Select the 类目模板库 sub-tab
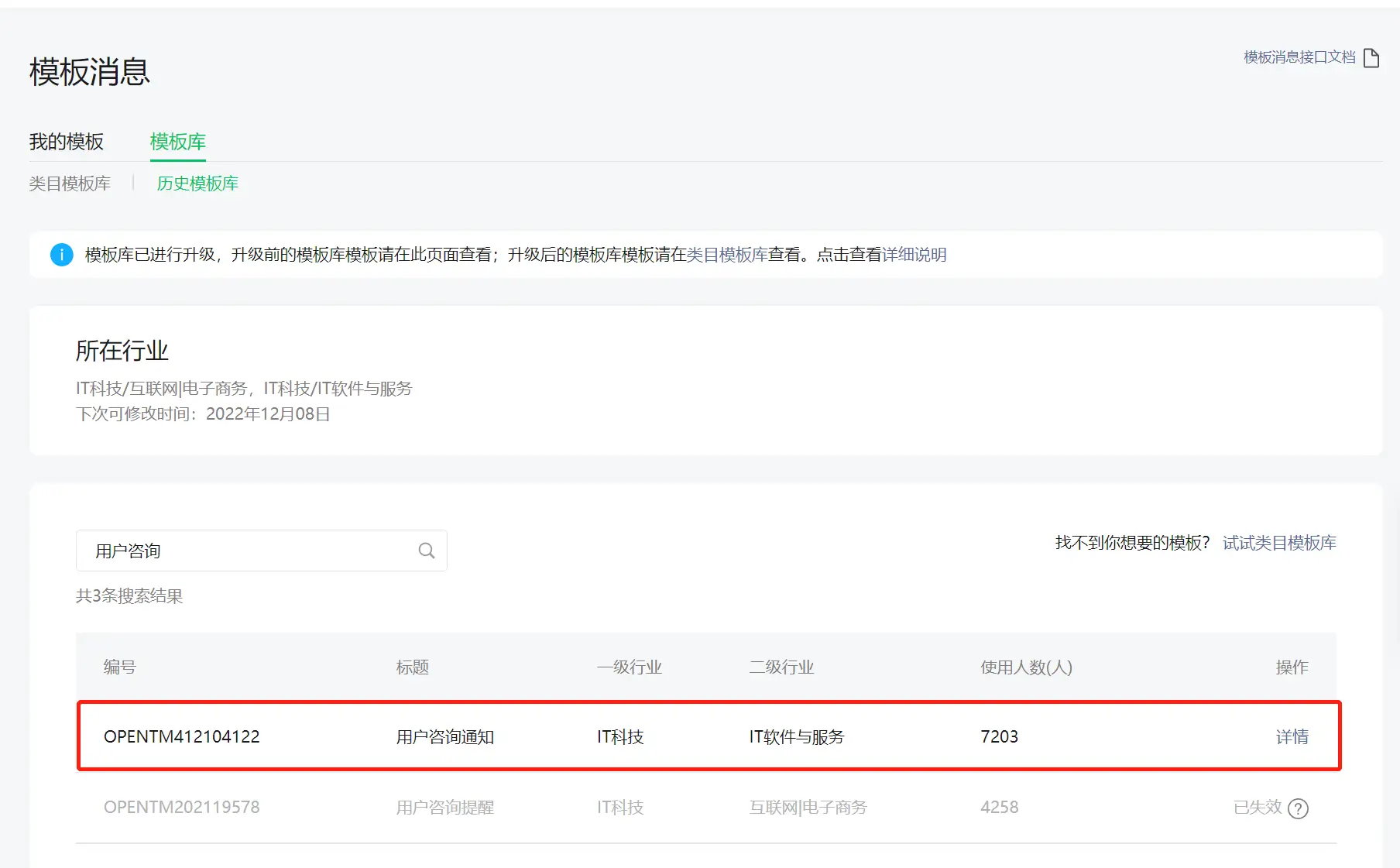The height and width of the screenshot is (868, 1400). tap(69, 184)
